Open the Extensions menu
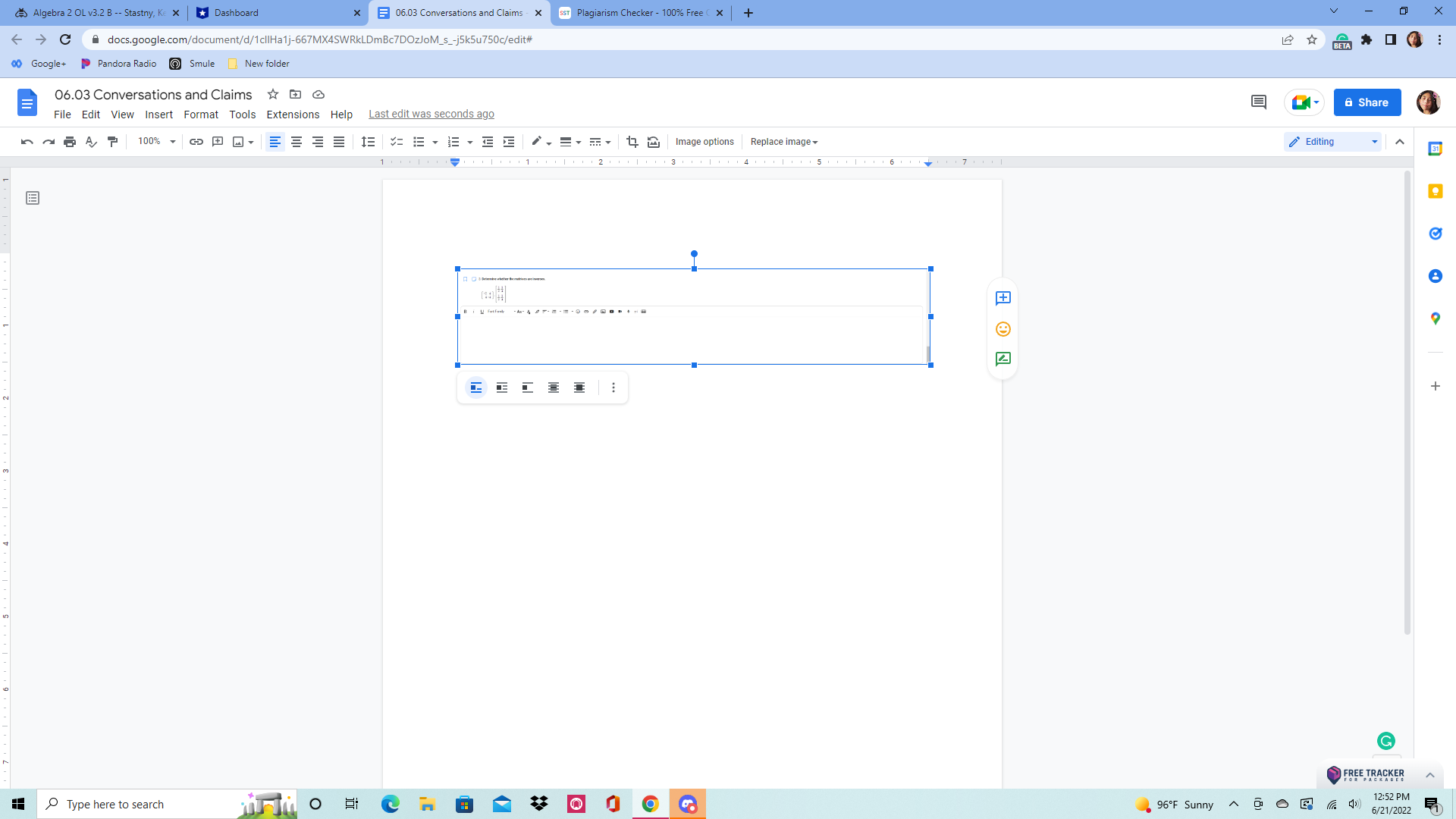 click(x=293, y=115)
